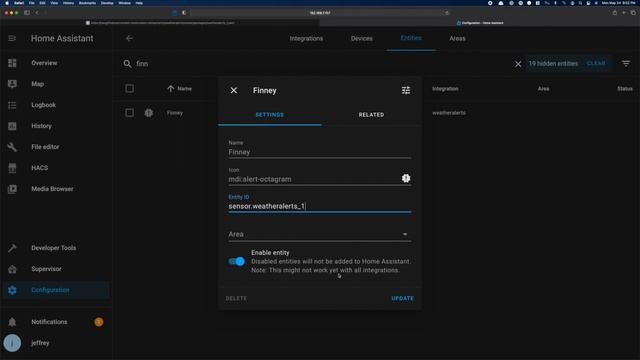This screenshot has width=640, height=360.
Task: Open the Bookmarks menu in menu bar
Action: pyautogui.click(x=87, y=3)
